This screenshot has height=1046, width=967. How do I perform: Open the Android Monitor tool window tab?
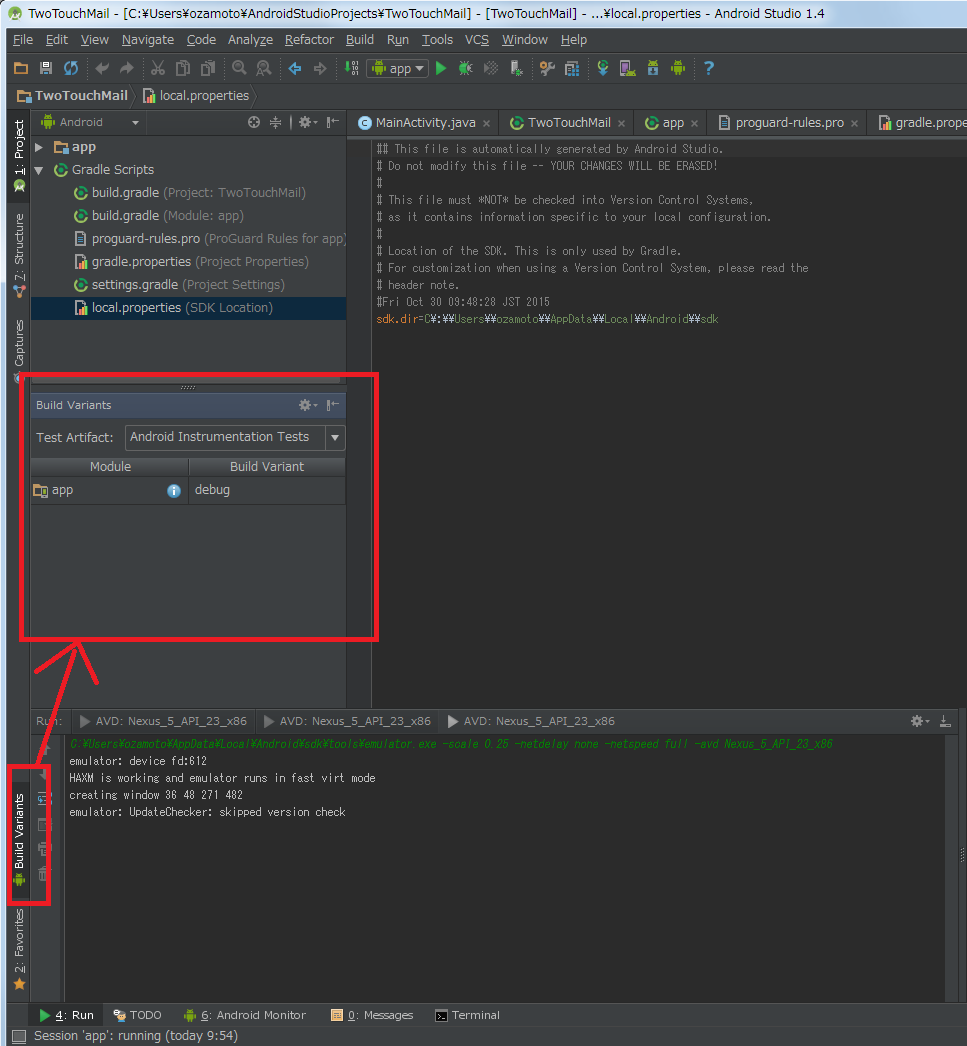coord(245,1015)
